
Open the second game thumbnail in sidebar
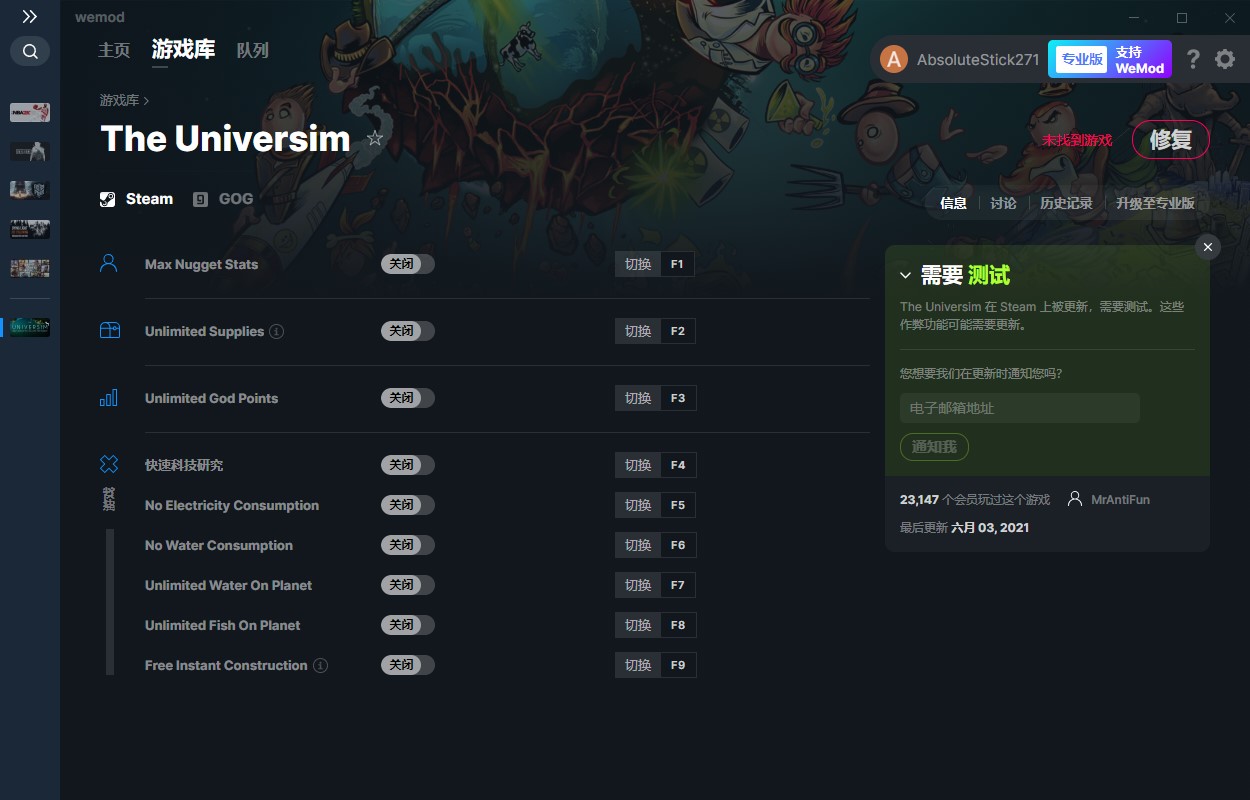tap(30, 151)
